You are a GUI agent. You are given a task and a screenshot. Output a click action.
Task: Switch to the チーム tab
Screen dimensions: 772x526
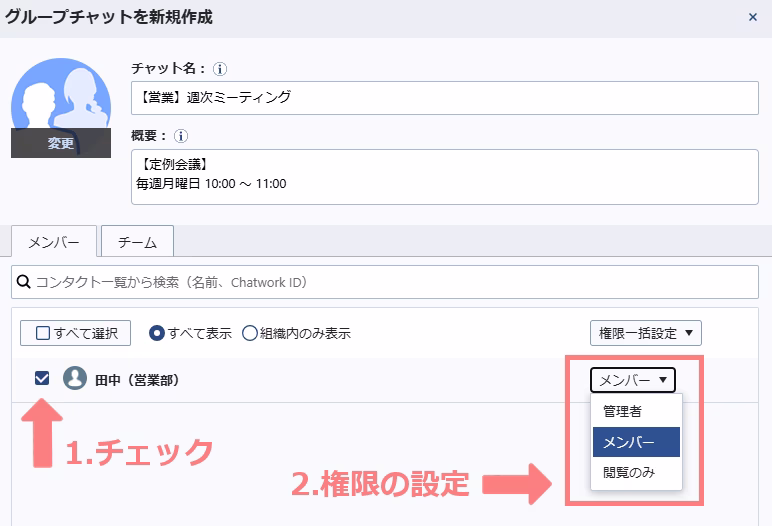137,241
